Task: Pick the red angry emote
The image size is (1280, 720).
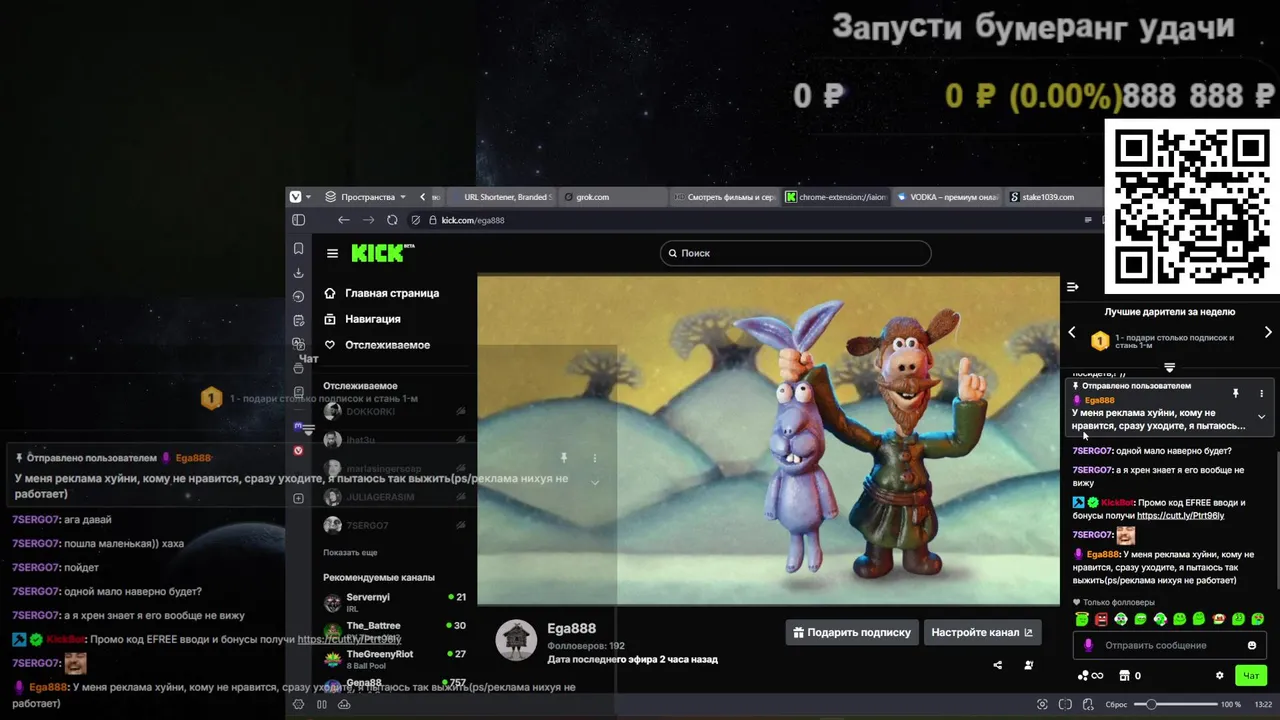Action: [x=1101, y=619]
